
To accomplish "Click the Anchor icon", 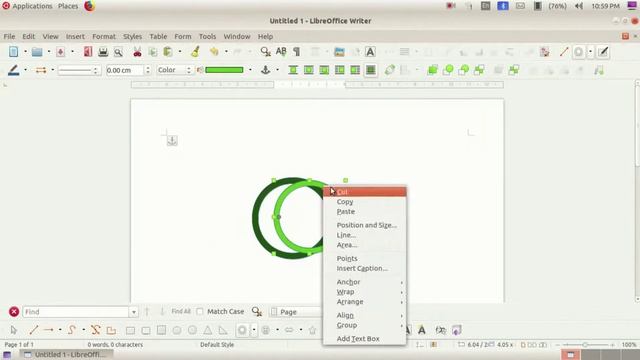I will pos(265,70).
